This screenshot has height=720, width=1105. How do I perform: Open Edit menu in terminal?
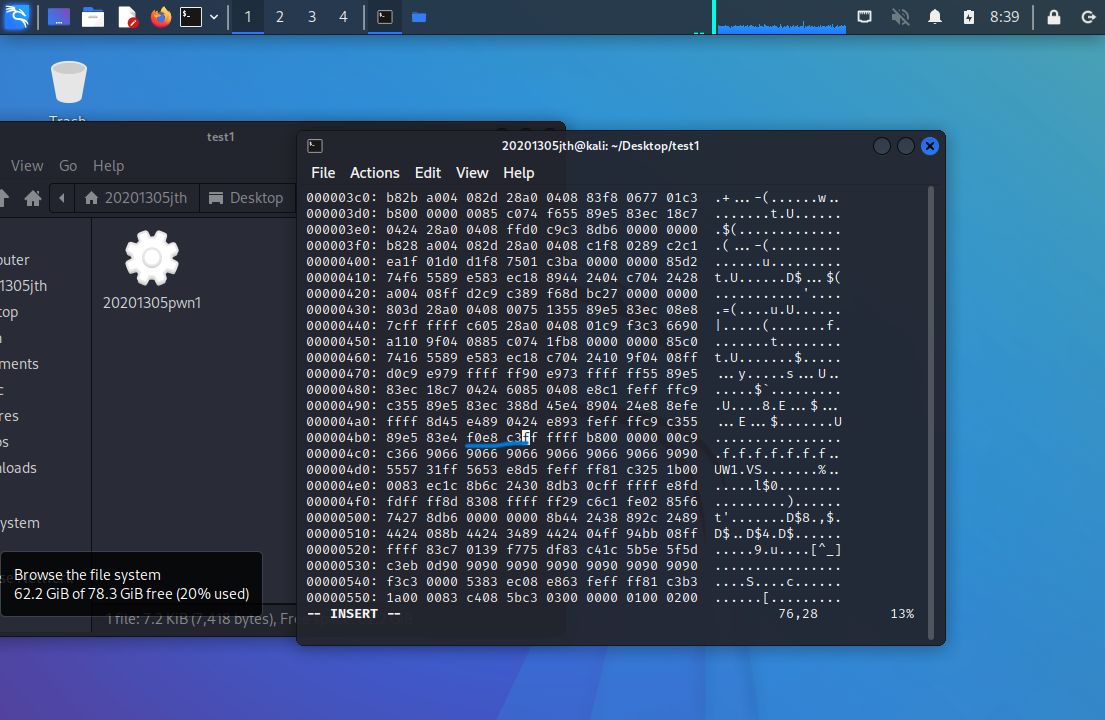point(427,173)
